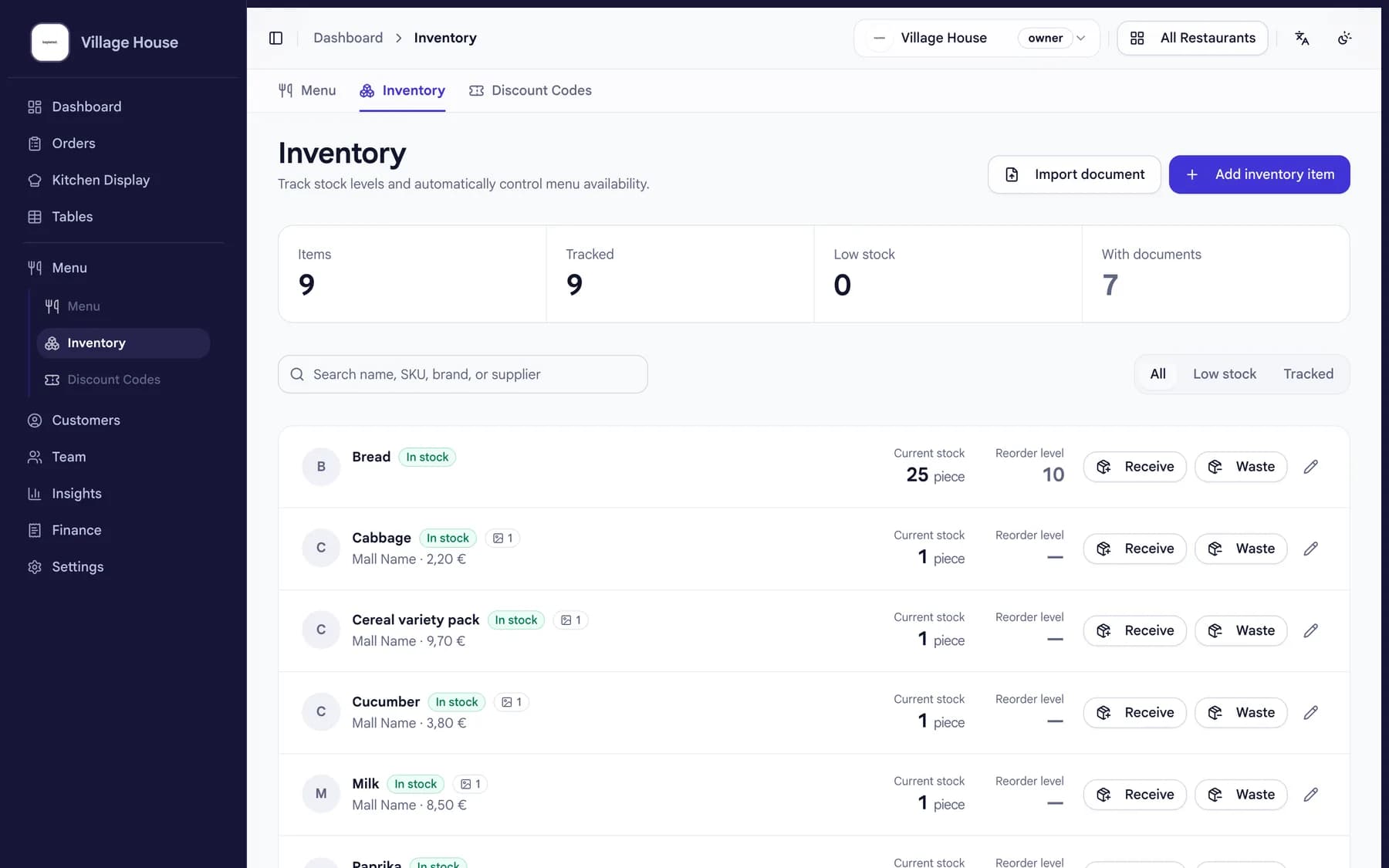The height and width of the screenshot is (868, 1389).
Task: Click the edit pencil for Cabbage
Action: pyautogui.click(x=1310, y=549)
